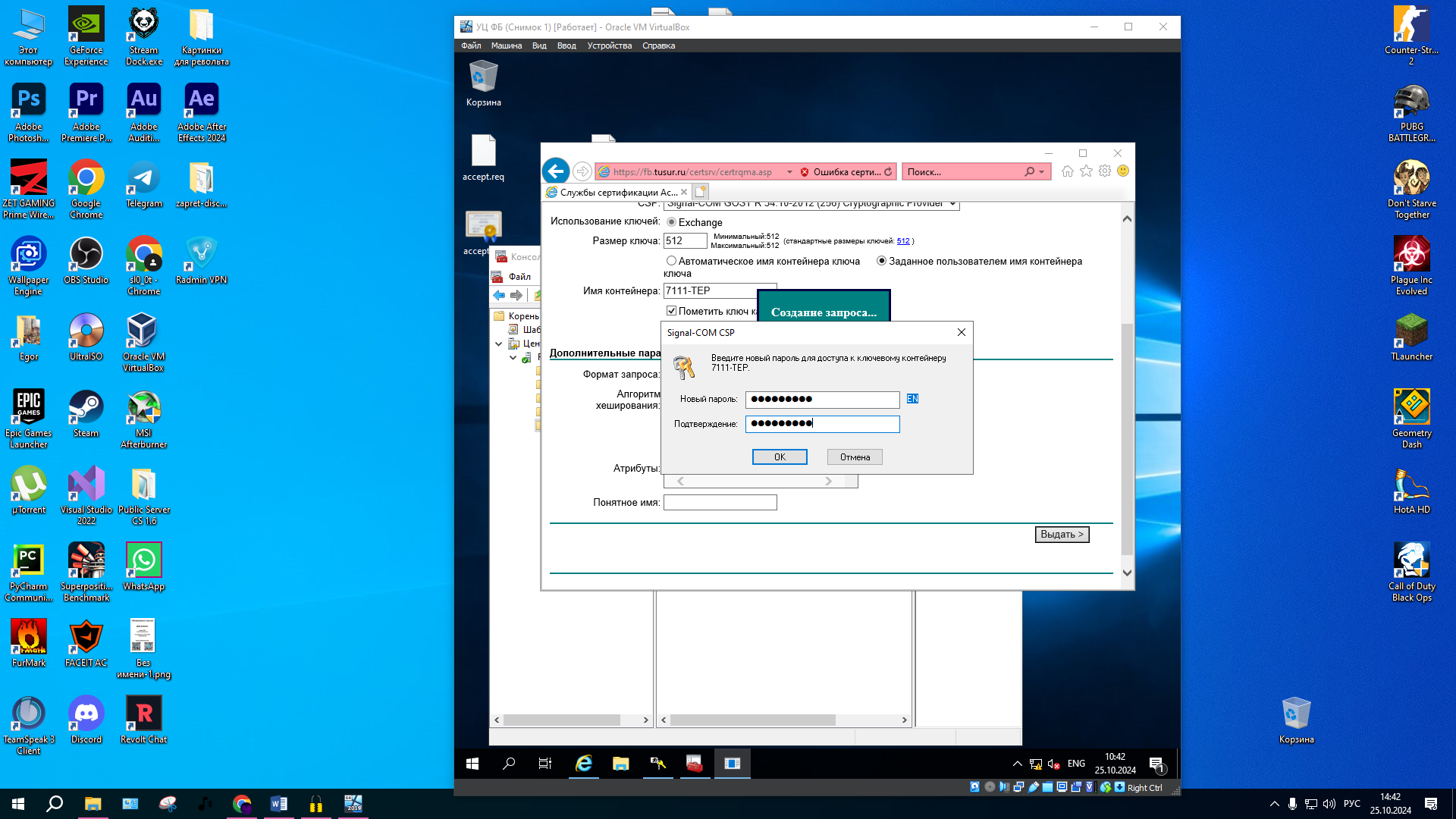The image size is (1456, 819).
Task: Open the CSP provider dropdown
Action: tap(952, 204)
